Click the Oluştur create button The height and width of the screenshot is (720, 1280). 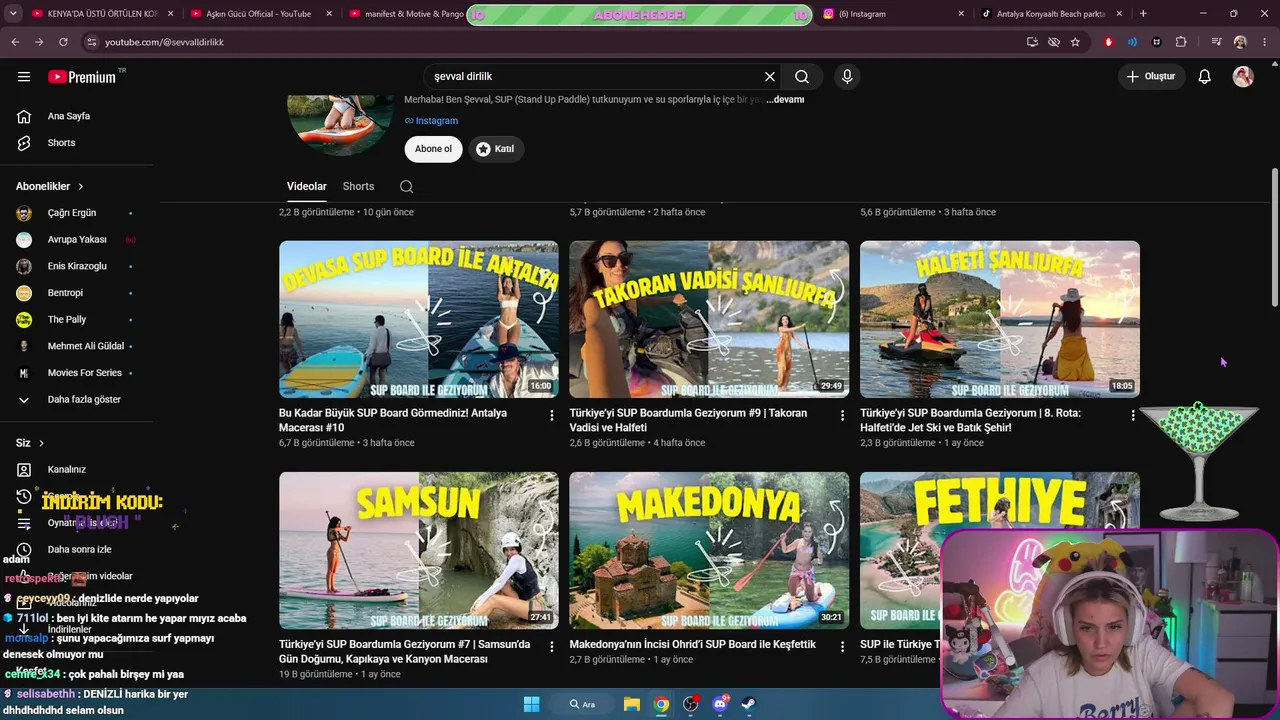(x=1151, y=77)
